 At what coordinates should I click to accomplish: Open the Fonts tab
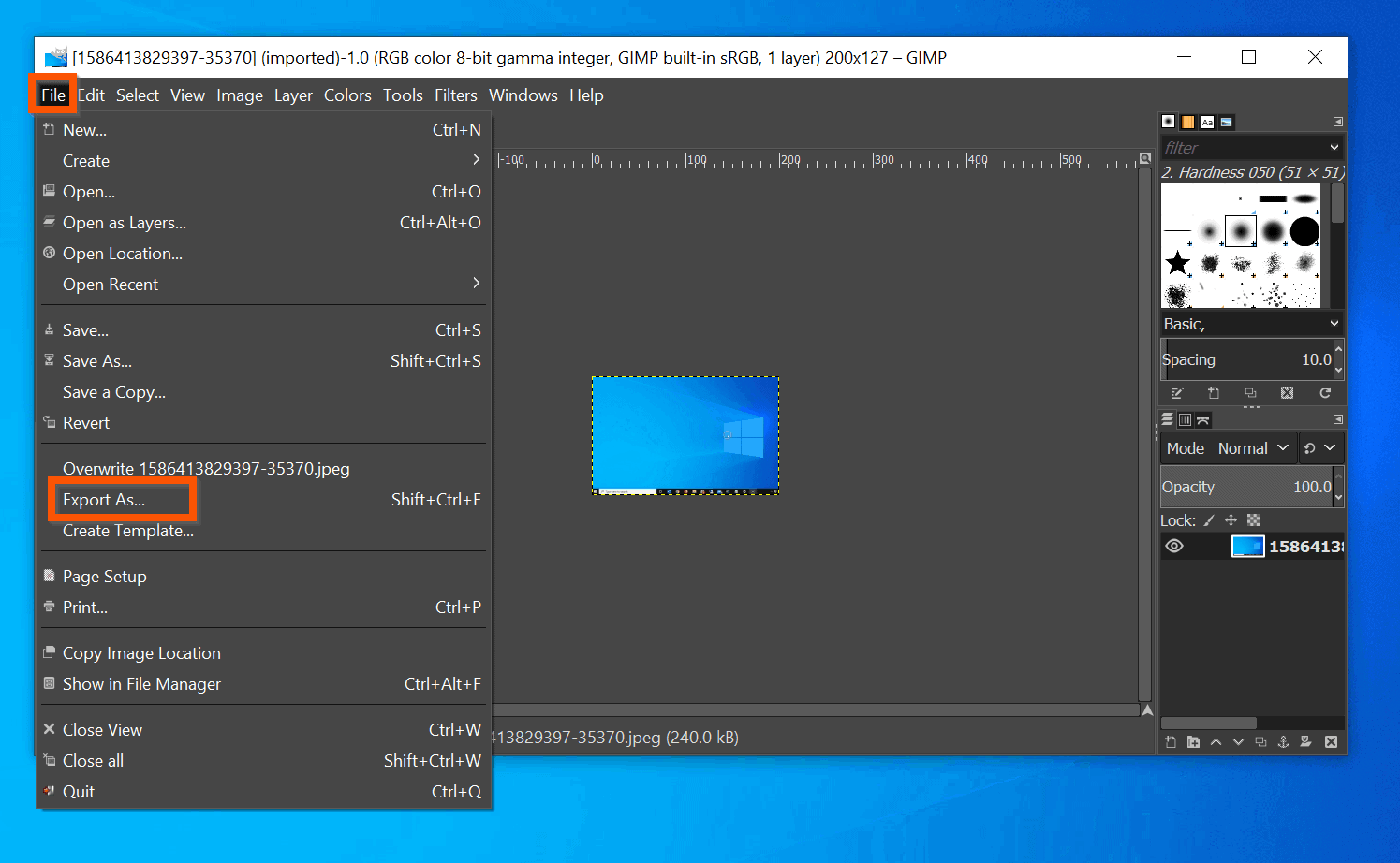[1207, 121]
